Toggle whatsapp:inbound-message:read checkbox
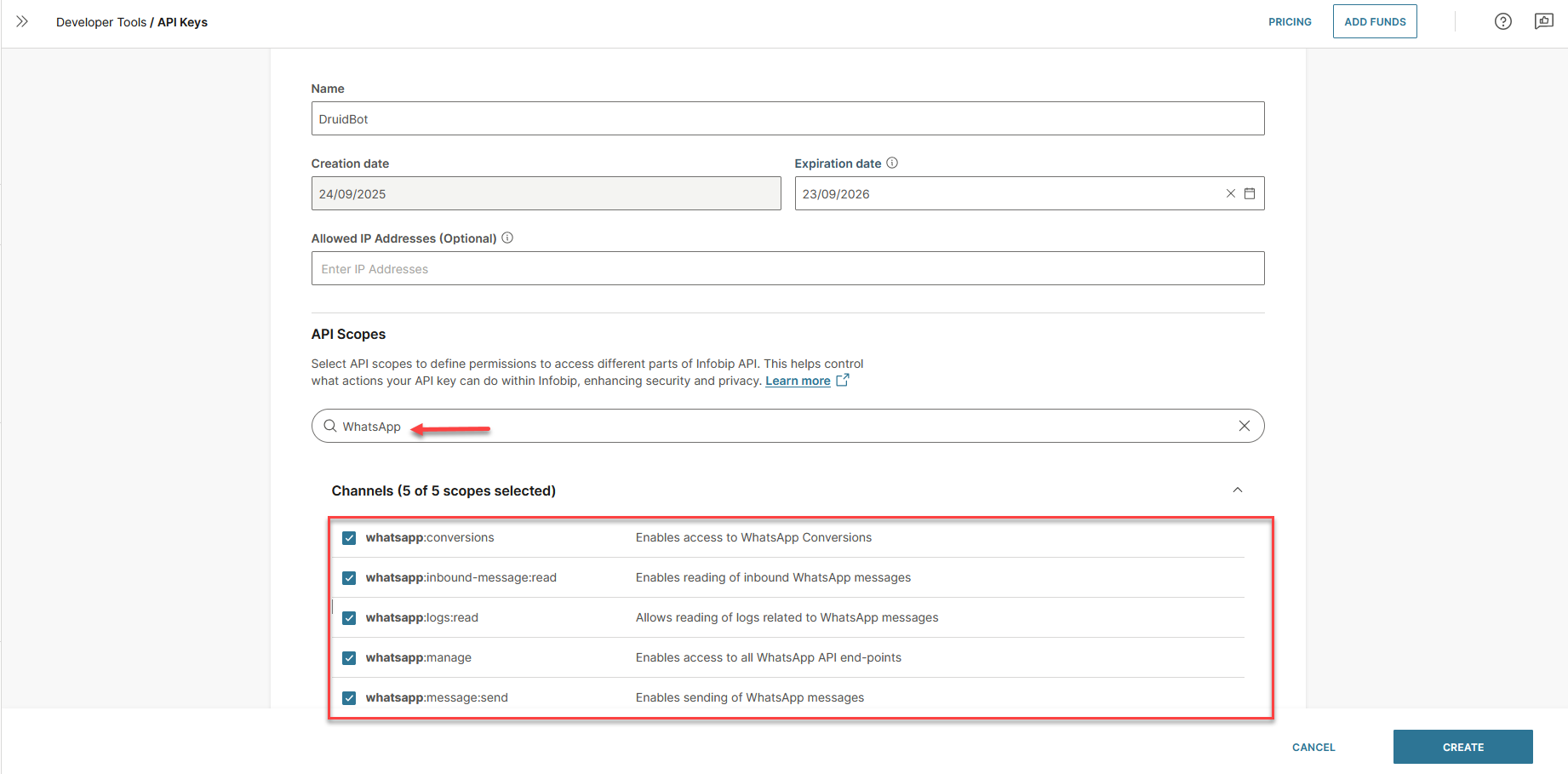The height and width of the screenshot is (774, 1568). click(x=349, y=578)
